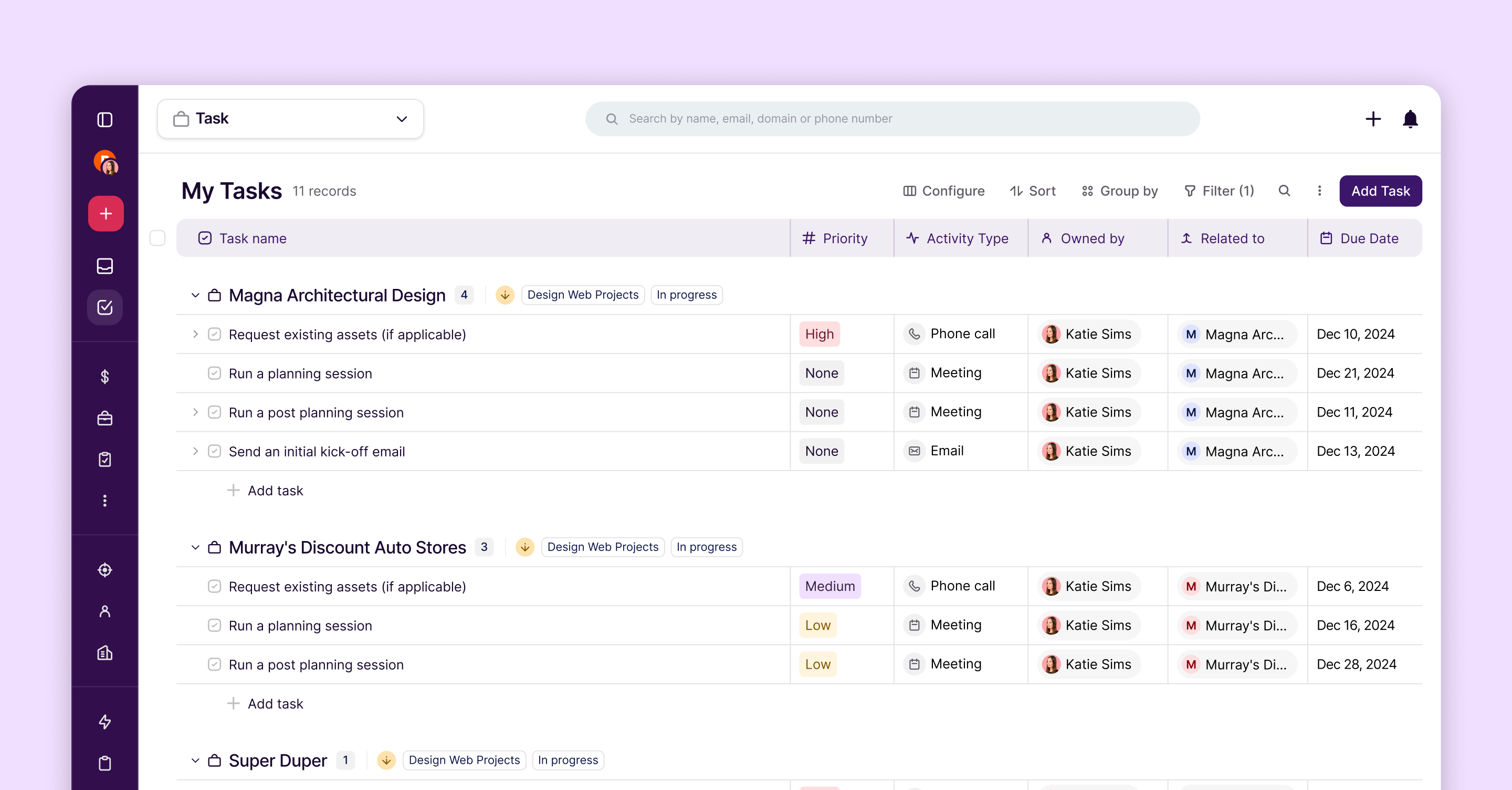
Task: Expand 'Request existing assets' subtasks row
Action: point(195,334)
